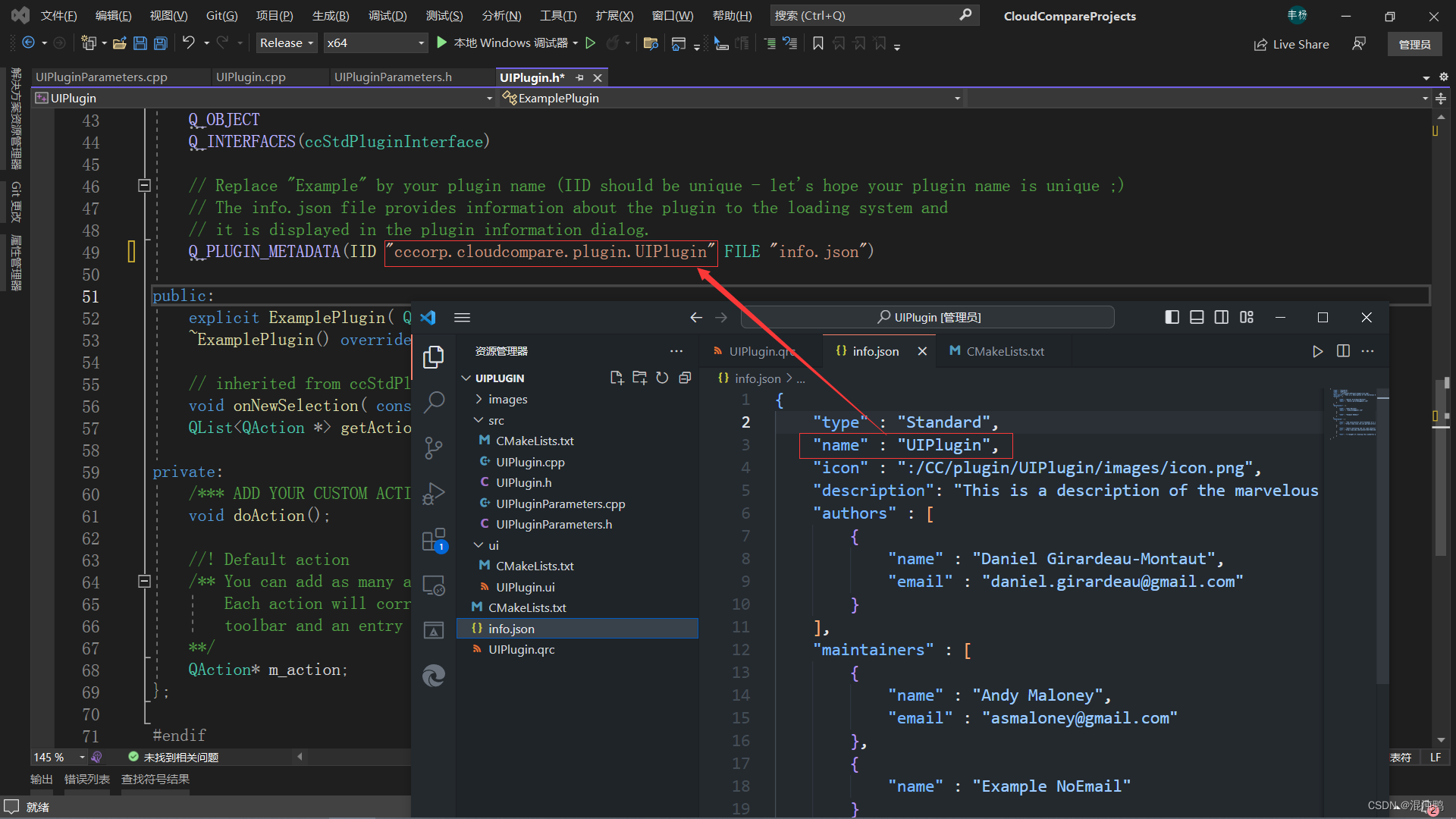Click the New File icon in UIPLUGIN explorer
The height and width of the screenshot is (819, 1456).
pyautogui.click(x=617, y=378)
